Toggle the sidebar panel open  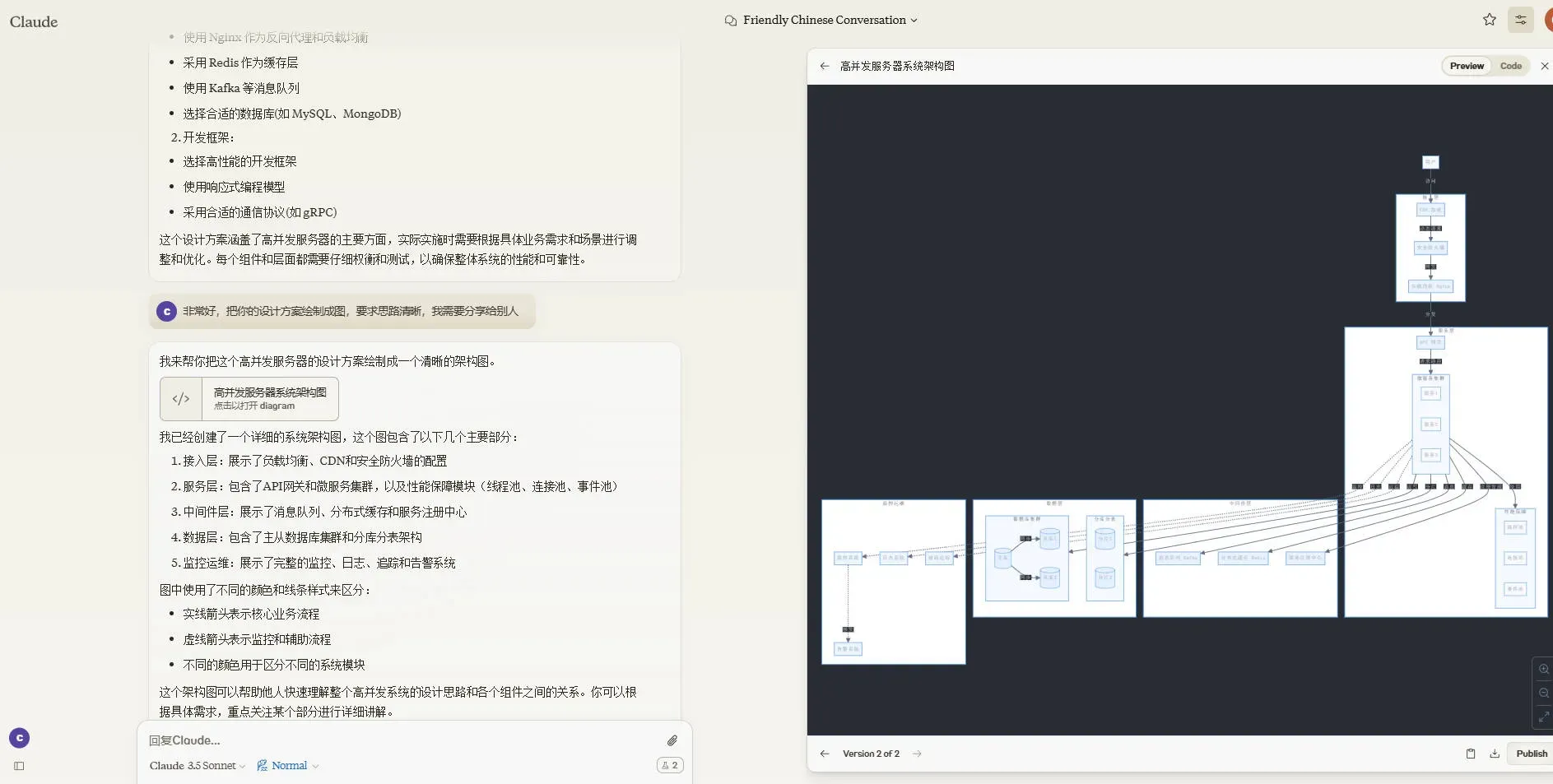pos(19,766)
